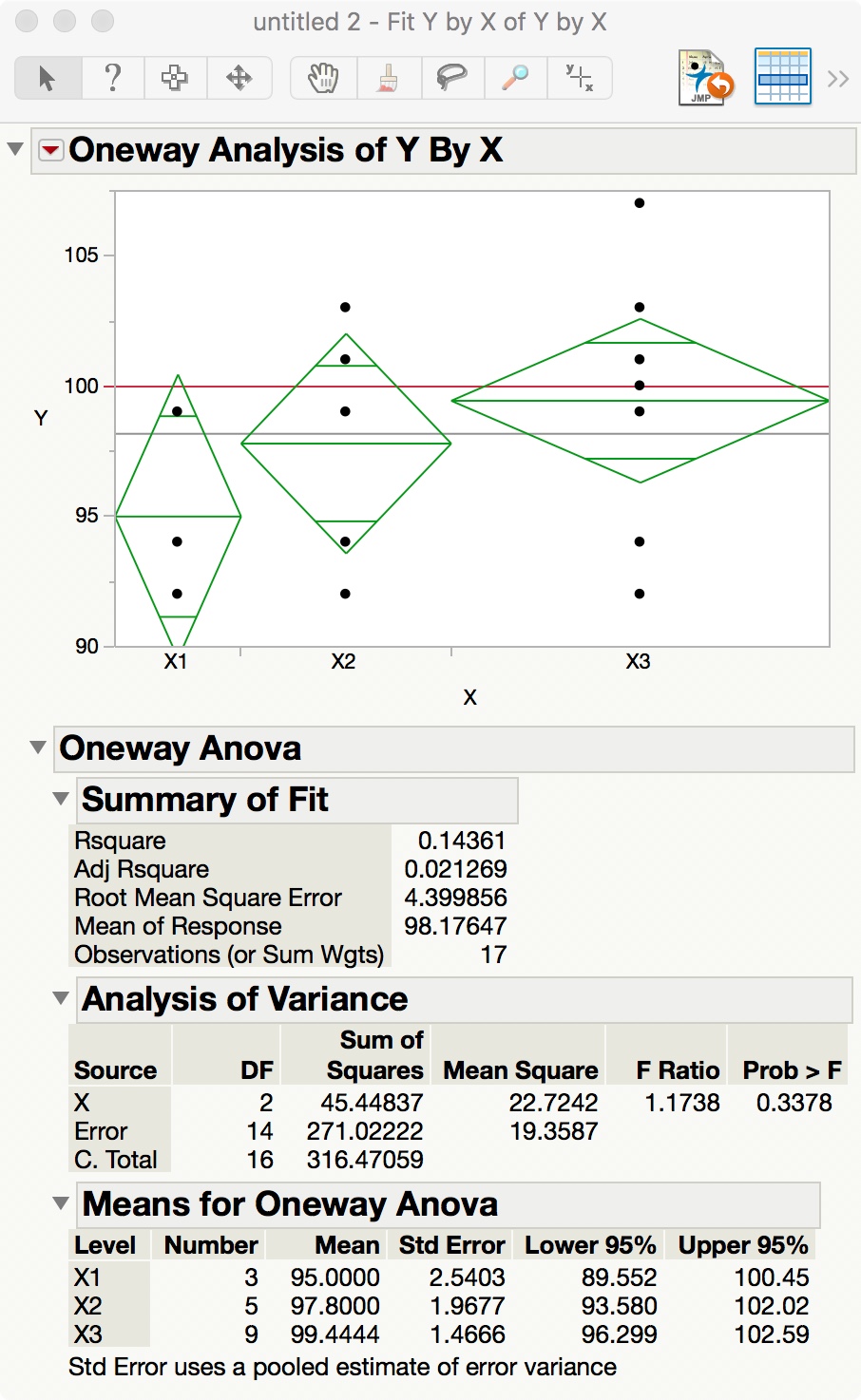Choose the hand grabber tool
The image size is (861, 1400).
click(323, 78)
